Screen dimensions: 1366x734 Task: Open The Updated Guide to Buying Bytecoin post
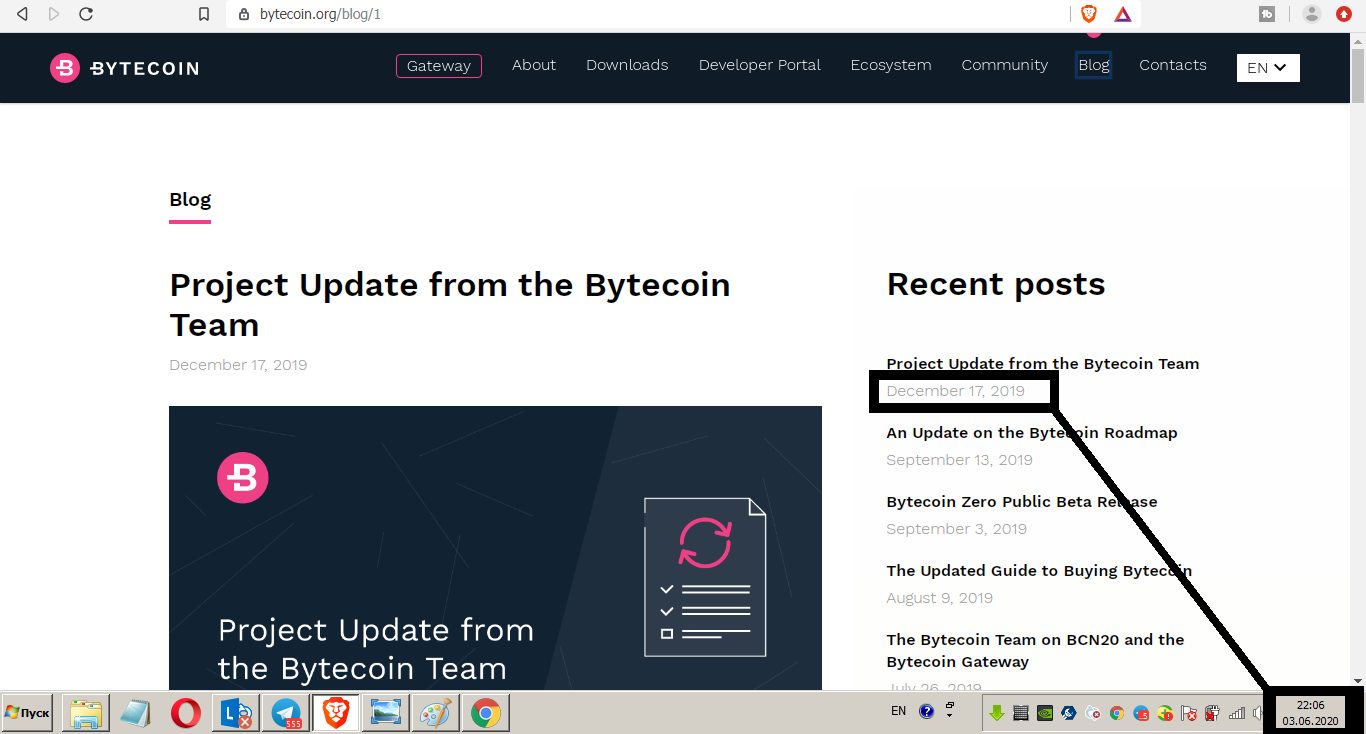coord(1039,571)
